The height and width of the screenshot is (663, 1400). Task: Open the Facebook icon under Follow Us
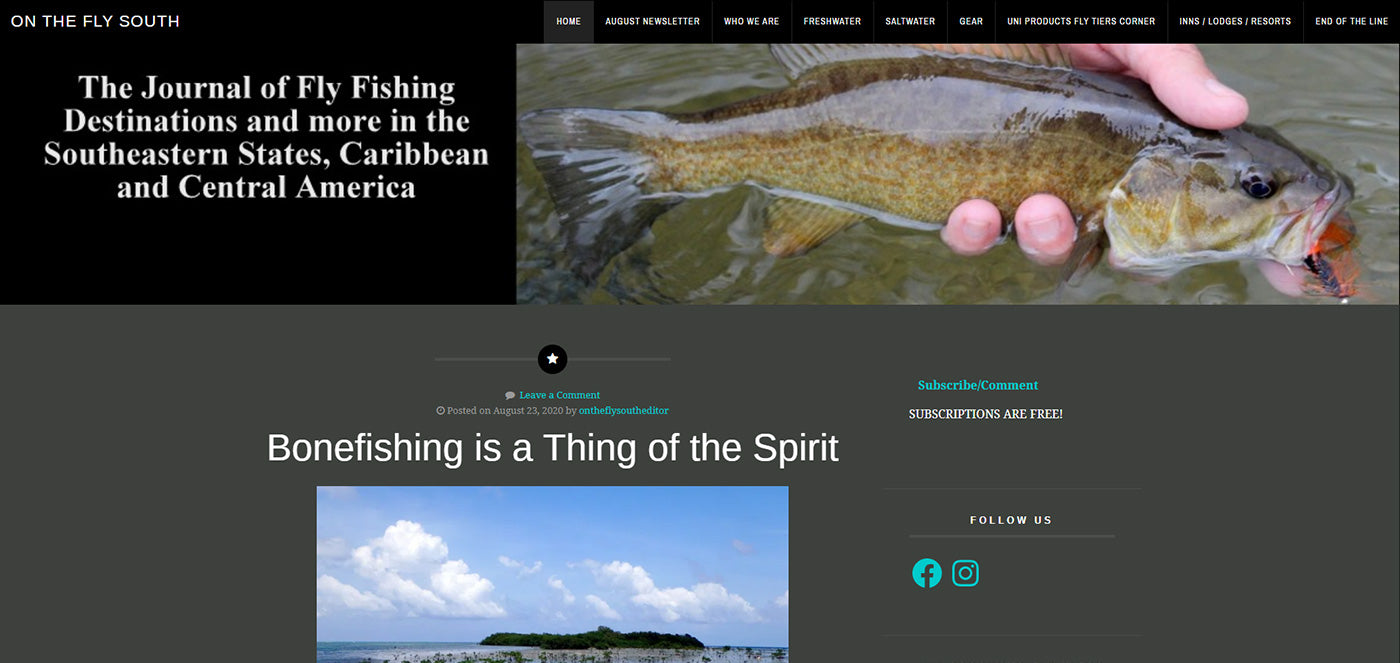927,573
